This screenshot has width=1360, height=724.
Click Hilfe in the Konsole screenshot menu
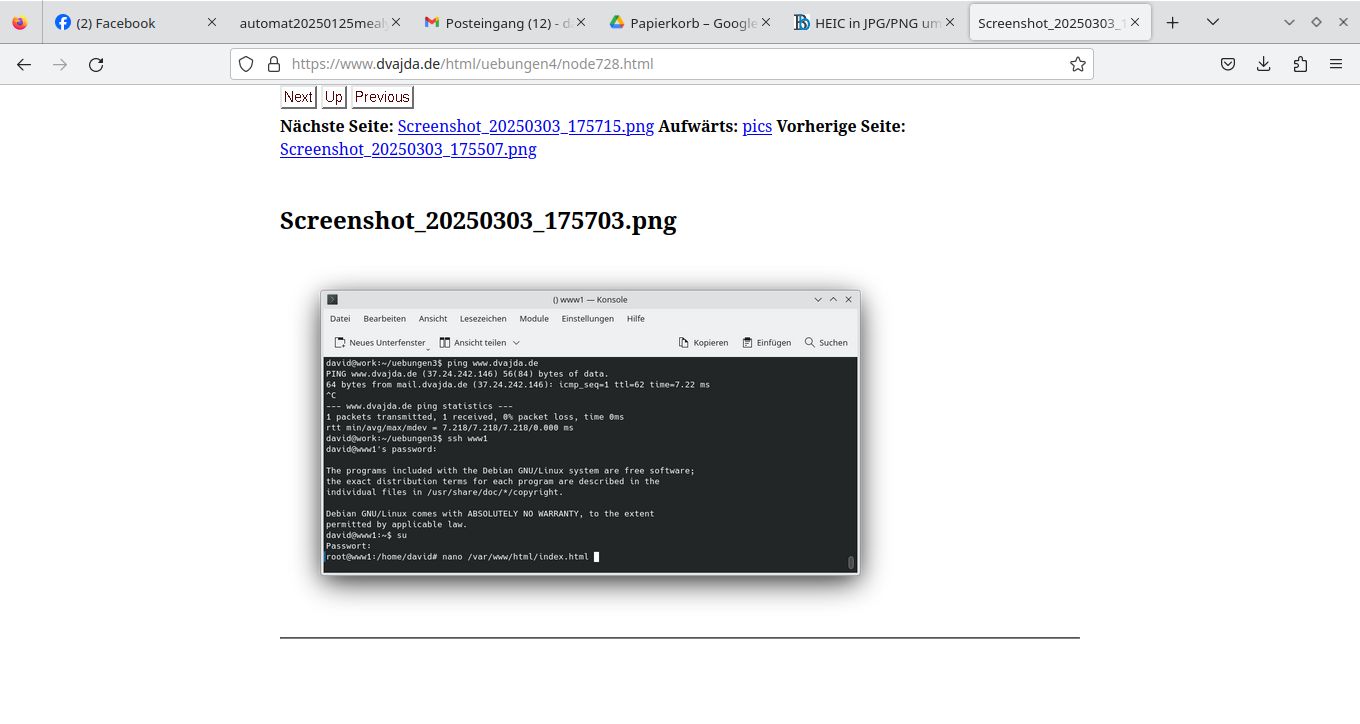click(636, 319)
